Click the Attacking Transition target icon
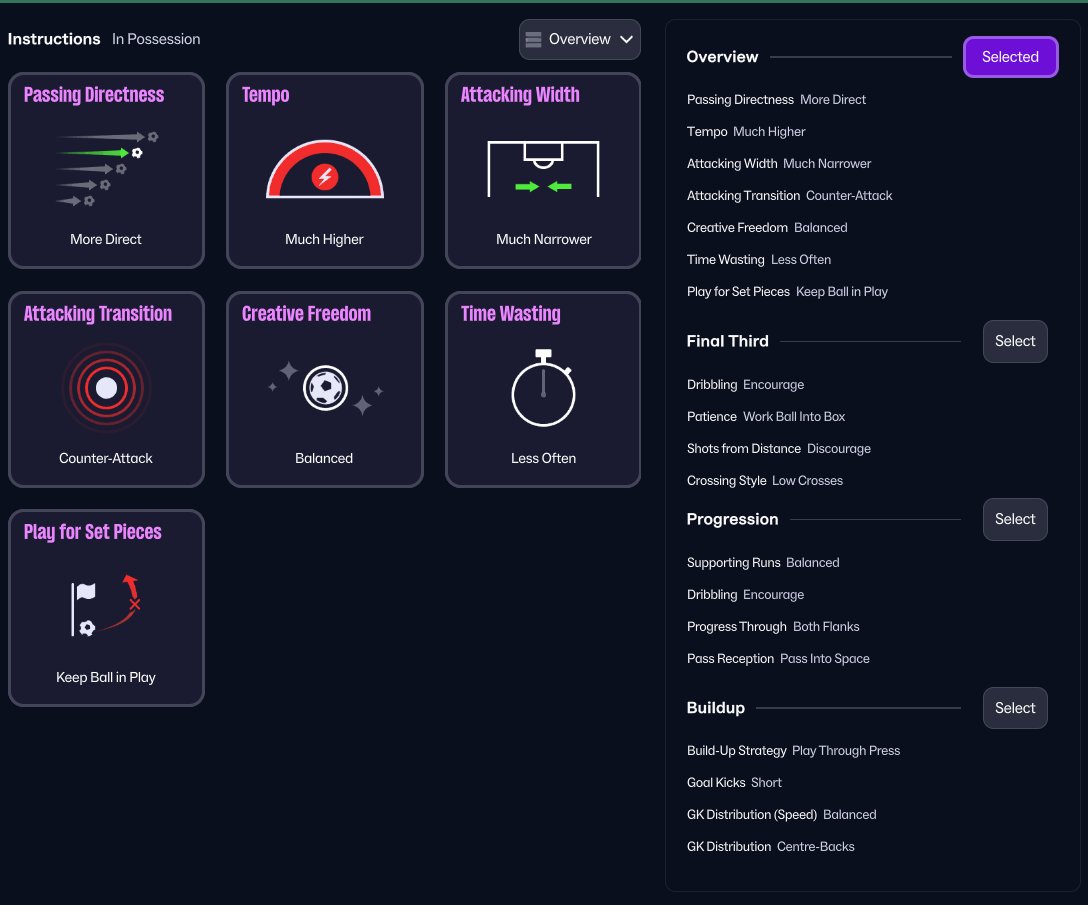 click(x=106, y=387)
